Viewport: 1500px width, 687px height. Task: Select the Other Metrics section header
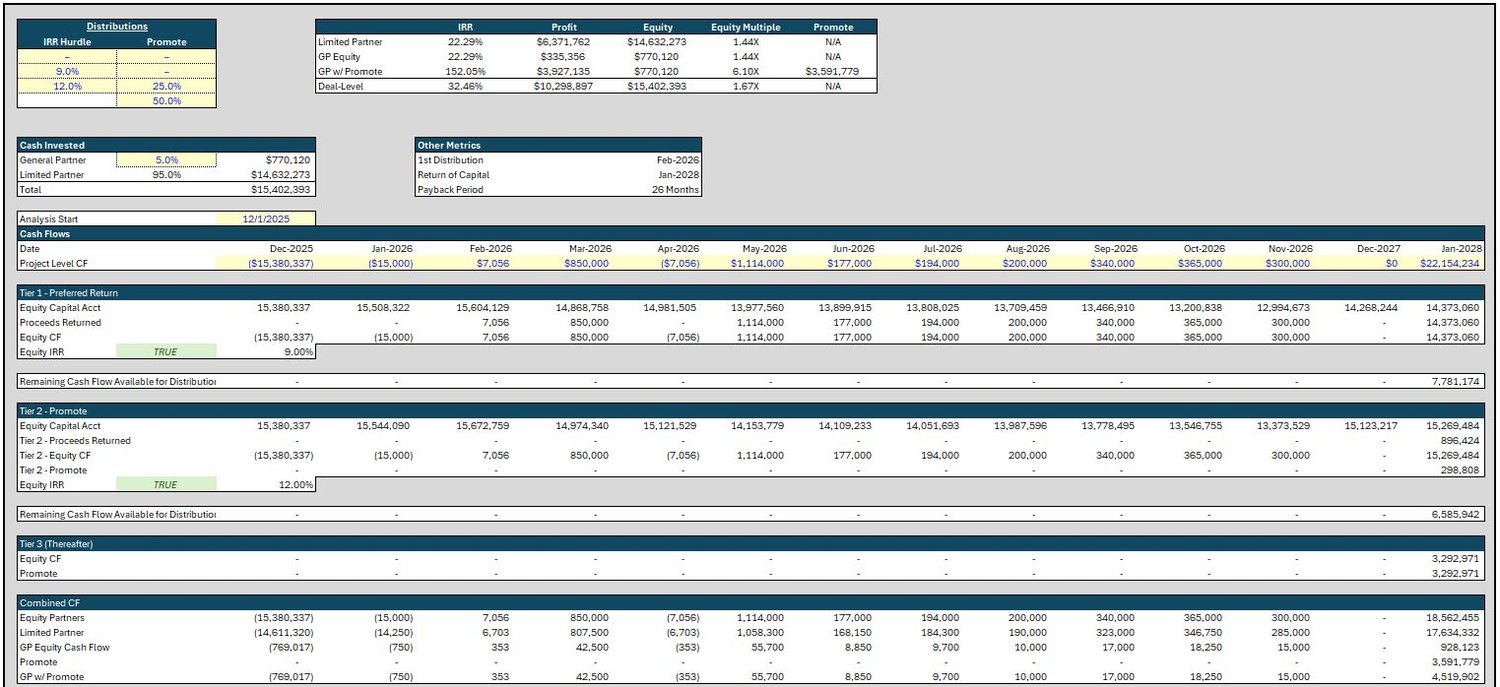(558, 145)
